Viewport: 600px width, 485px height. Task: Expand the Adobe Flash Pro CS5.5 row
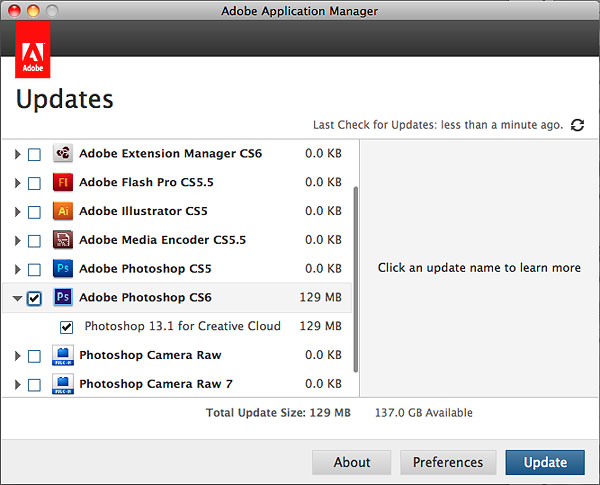(17, 183)
